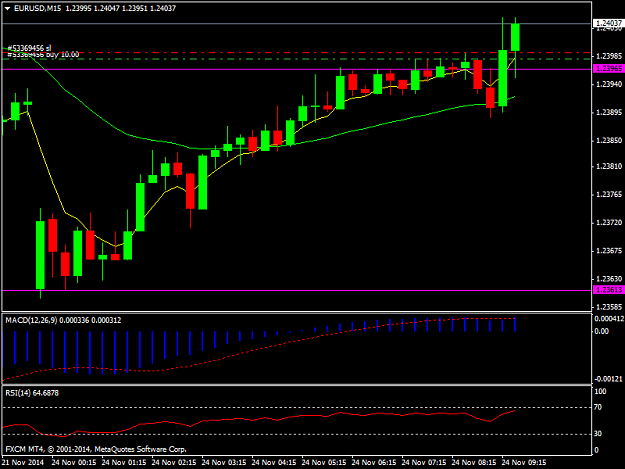
Task: Click the 1.23675 price axis label
Action: (x=609, y=251)
